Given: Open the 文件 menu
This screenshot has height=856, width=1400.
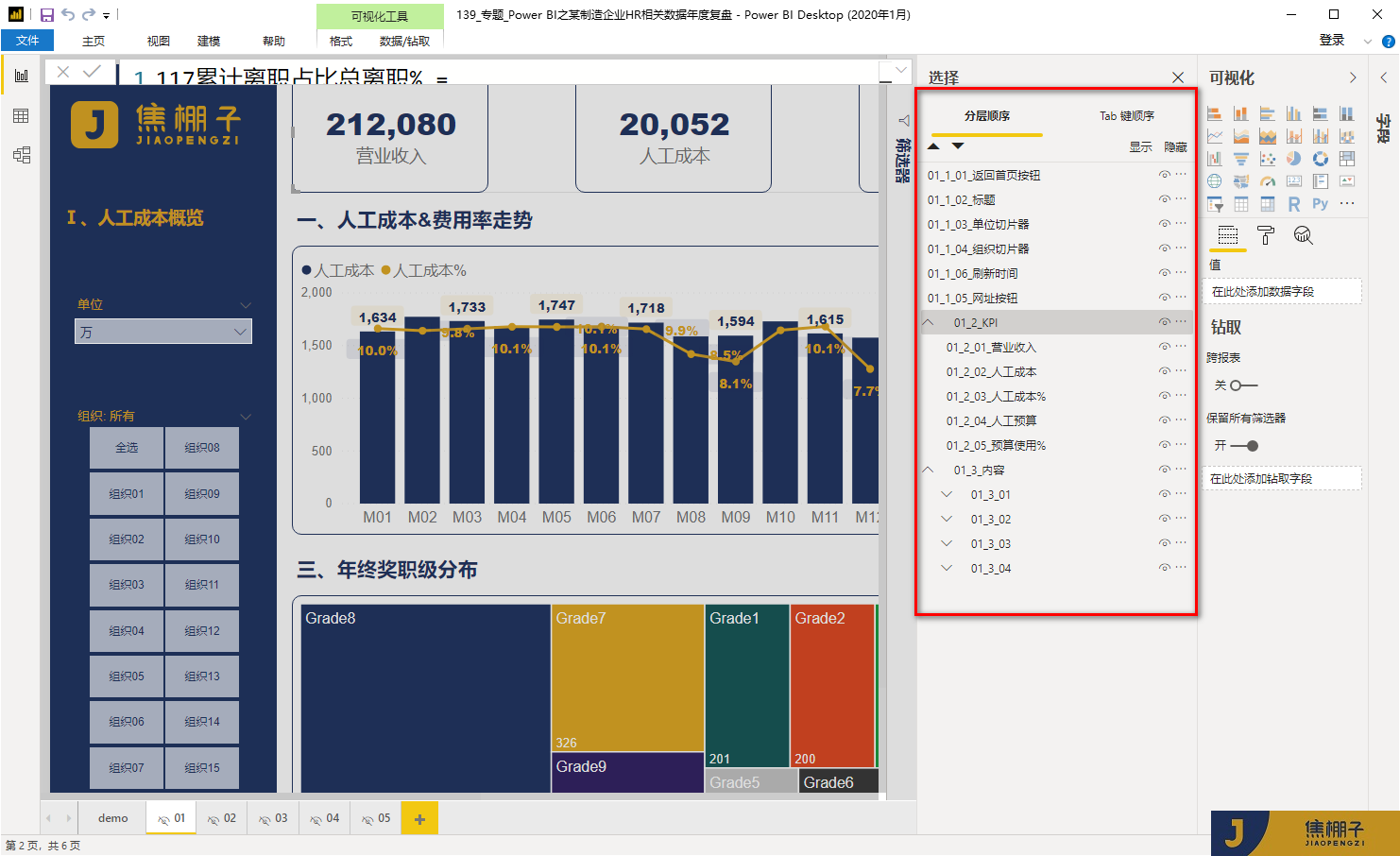Looking at the screenshot, I should pyautogui.click(x=27, y=41).
